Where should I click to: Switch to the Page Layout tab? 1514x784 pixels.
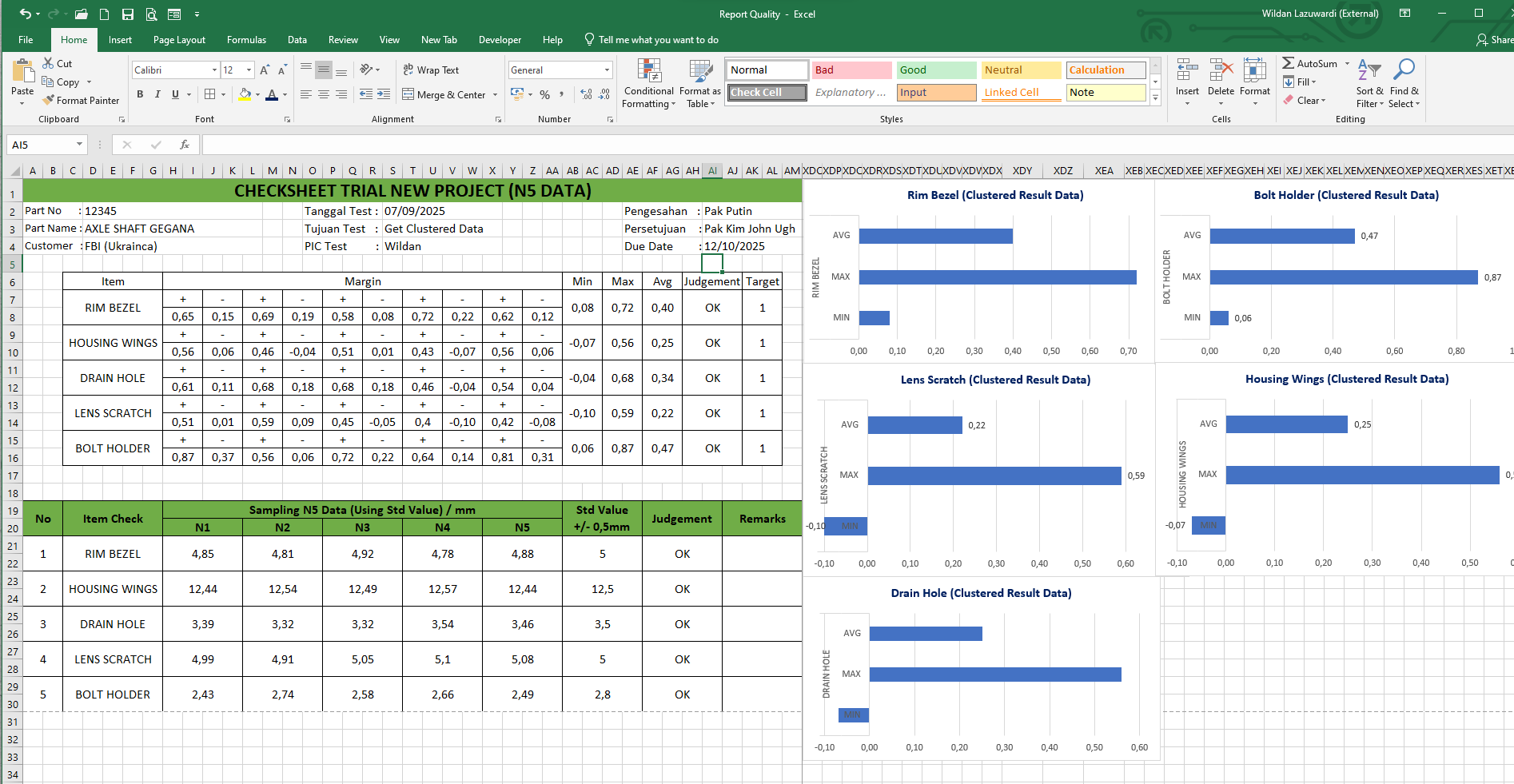179,40
